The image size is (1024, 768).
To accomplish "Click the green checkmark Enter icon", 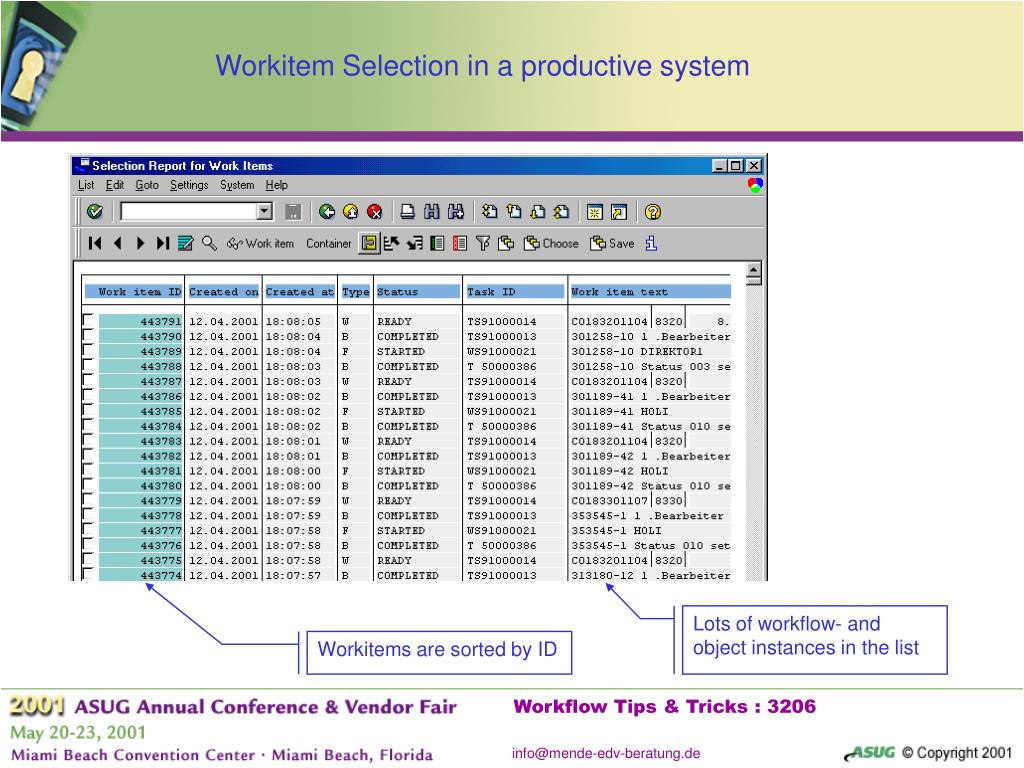I will tap(95, 212).
